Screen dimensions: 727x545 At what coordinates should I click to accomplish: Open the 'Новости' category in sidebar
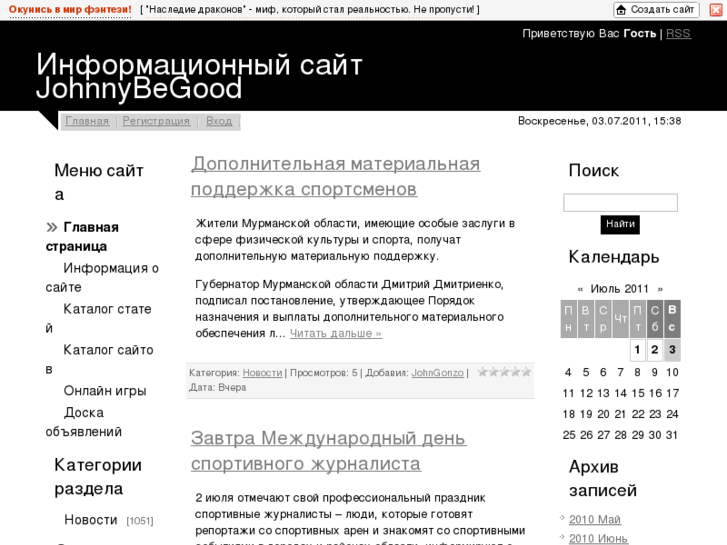(90, 520)
